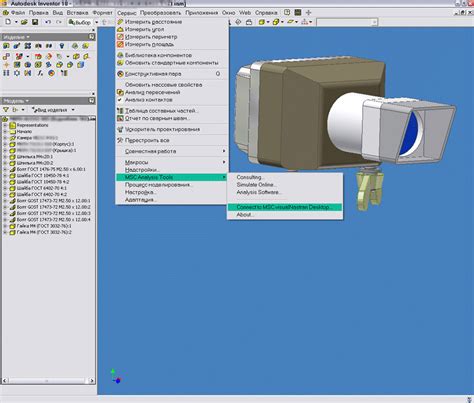This screenshot has width=474, height=403.
Task: Choose Измерить расстояние from the menu
Action: [x=172, y=22]
